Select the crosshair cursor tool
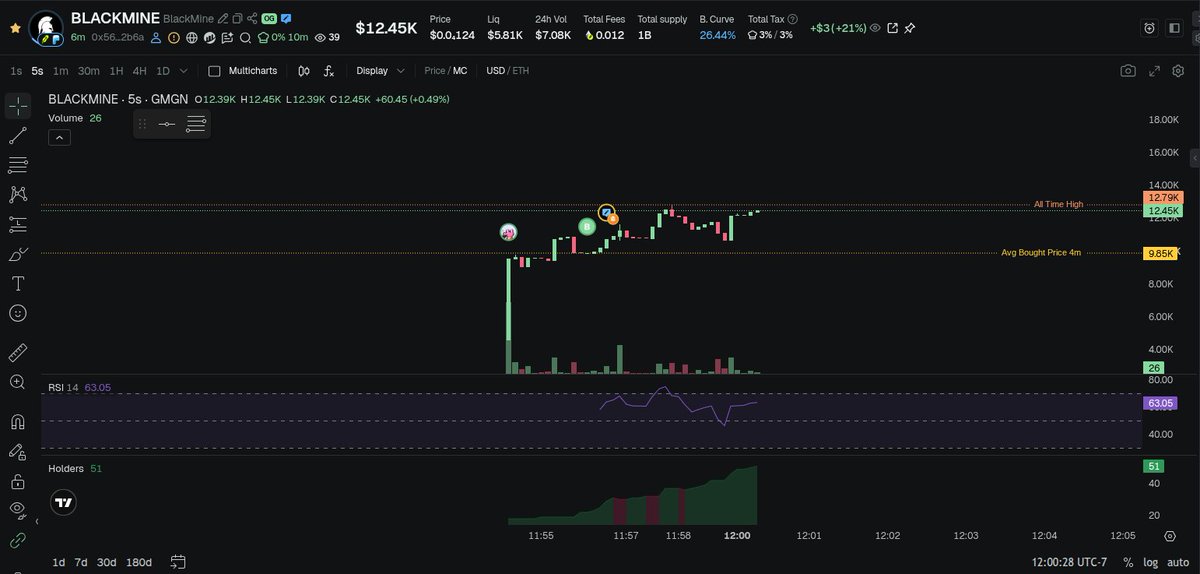Screen dimensions: 1200x574 coord(18,106)
